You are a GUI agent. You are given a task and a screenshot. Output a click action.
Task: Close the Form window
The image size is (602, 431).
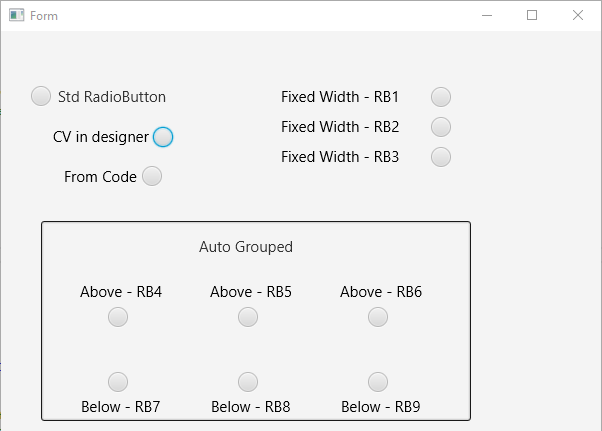point(578,15)
